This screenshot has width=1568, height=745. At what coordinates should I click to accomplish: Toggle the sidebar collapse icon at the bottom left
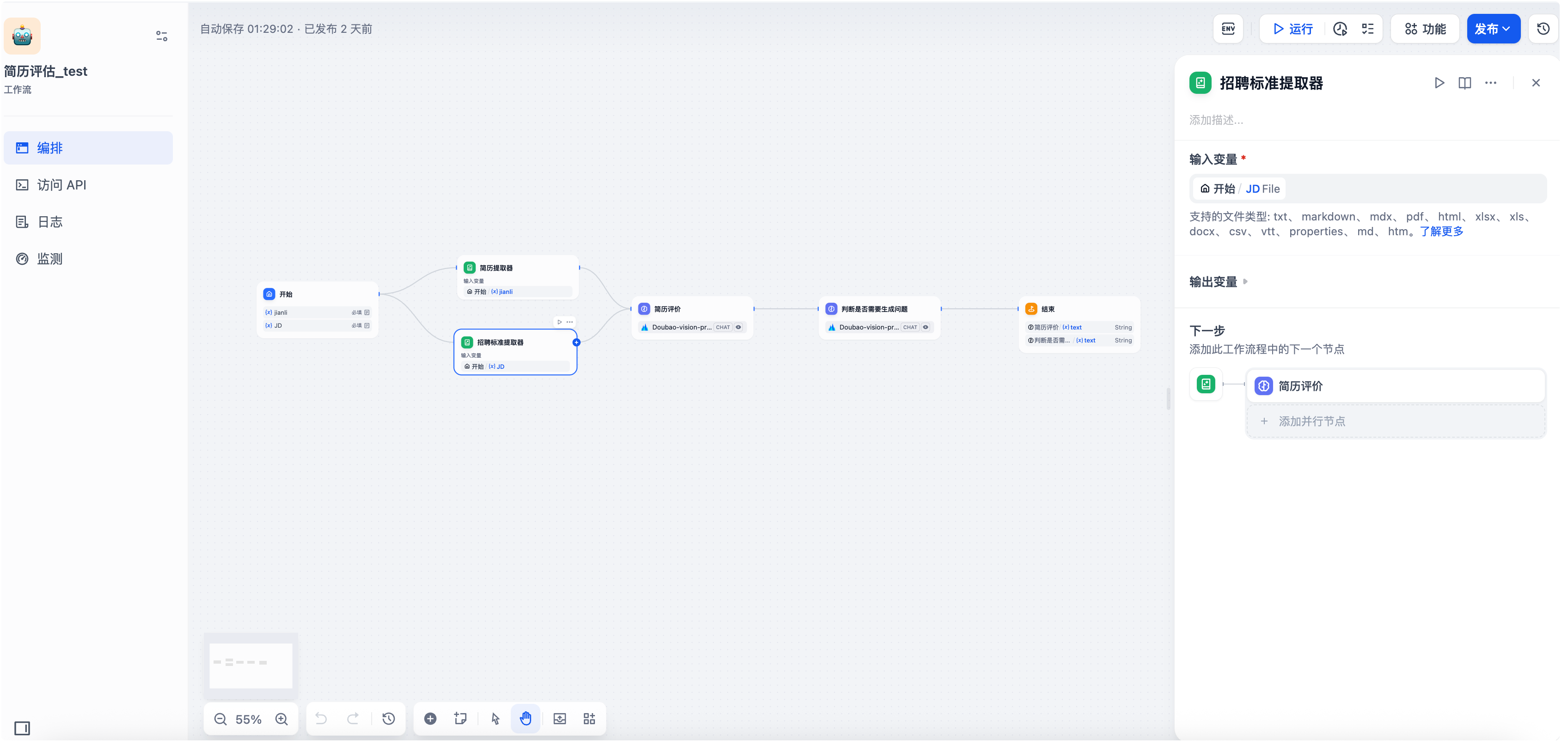(x=23, y=728)
